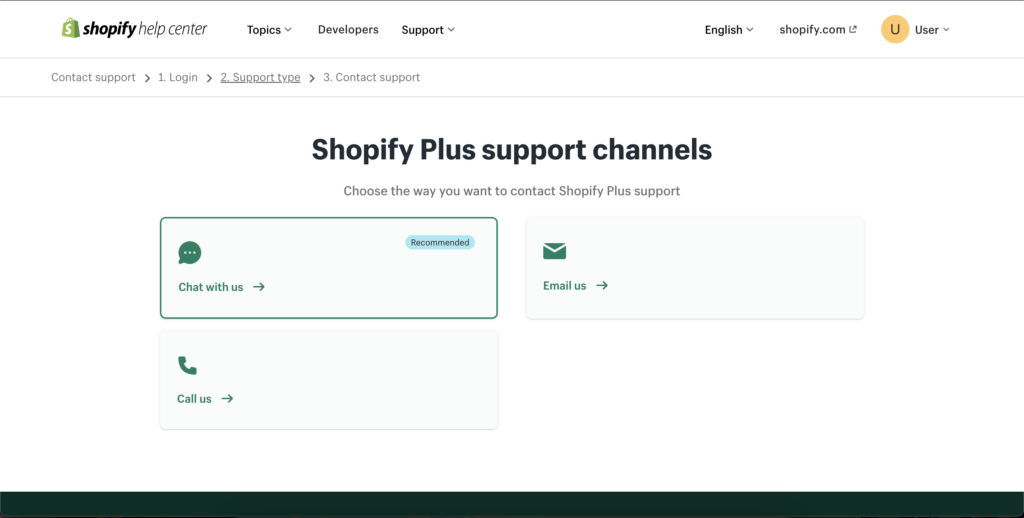Click the 'Choose the way you want' subtitle
This screenshot has height=518, width=1024.
[511, 191]
